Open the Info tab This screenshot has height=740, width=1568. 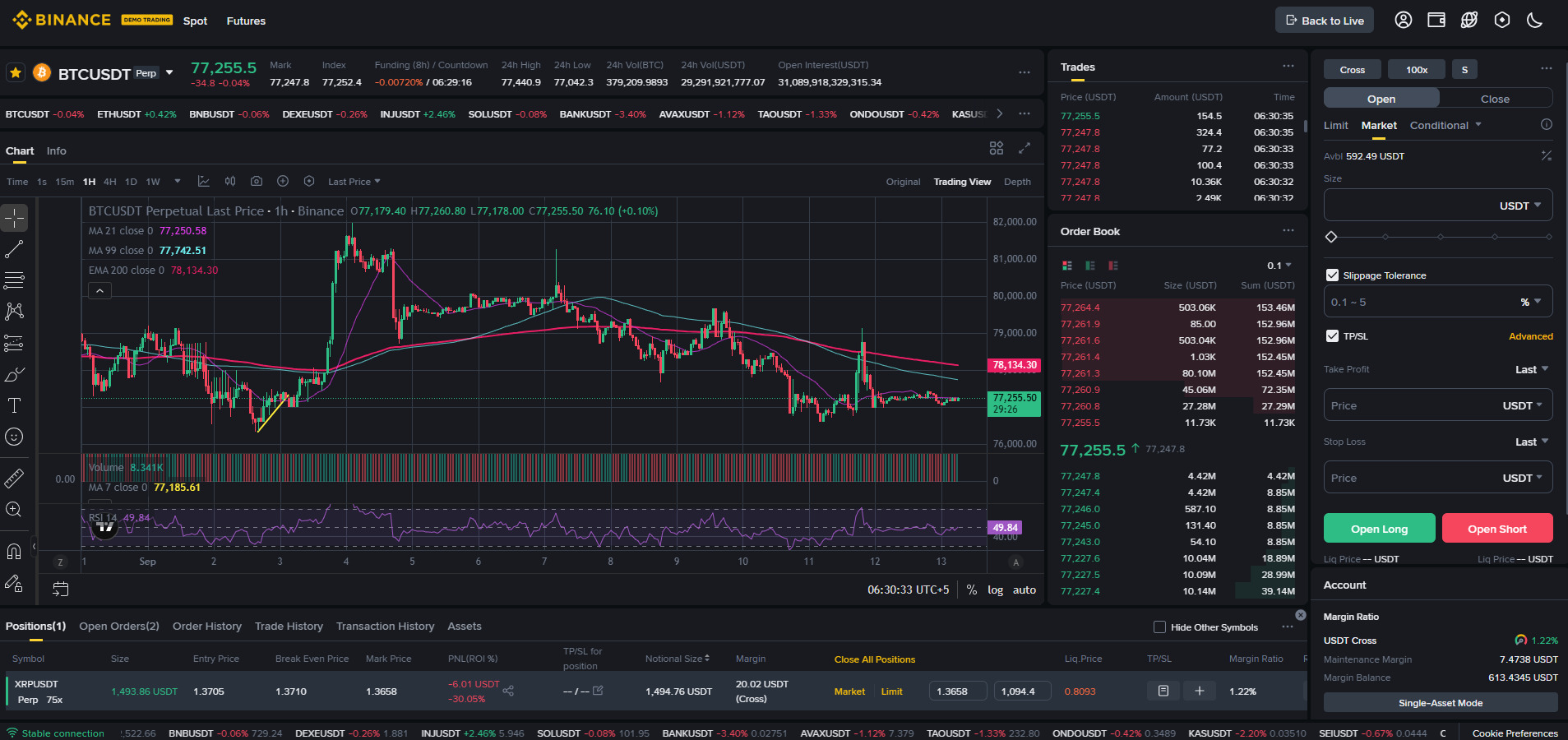(x=57, y=150)
